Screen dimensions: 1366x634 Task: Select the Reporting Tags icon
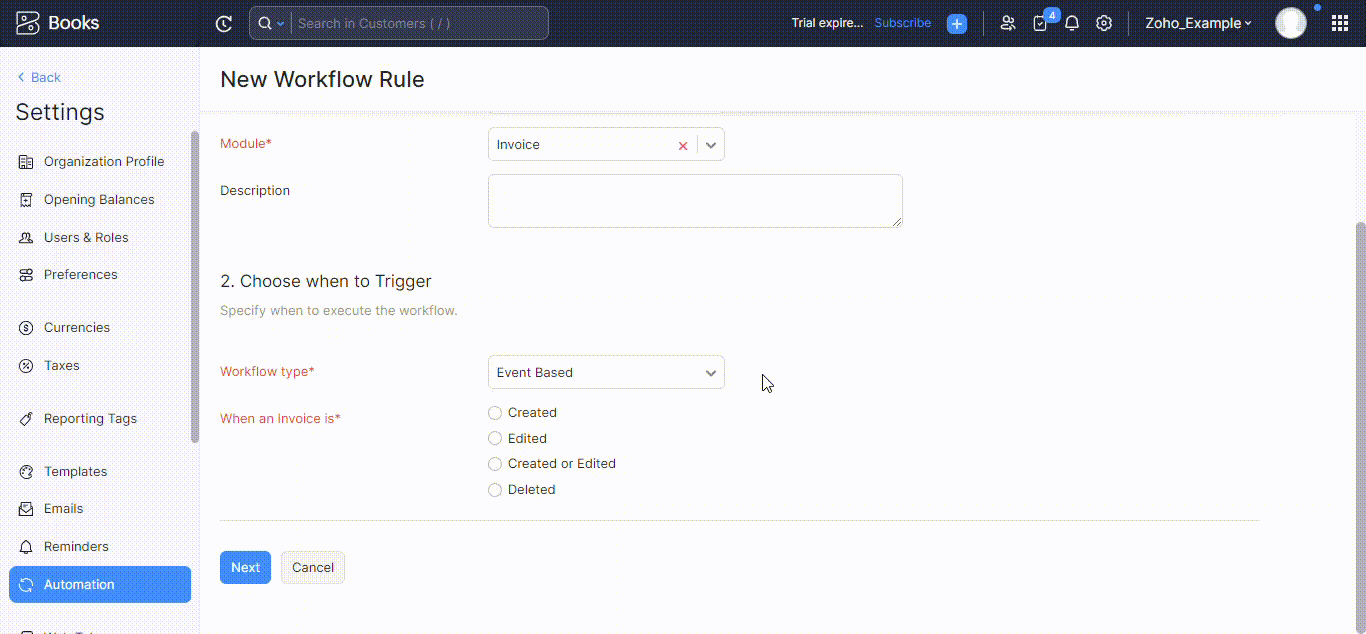click(26, 418)
